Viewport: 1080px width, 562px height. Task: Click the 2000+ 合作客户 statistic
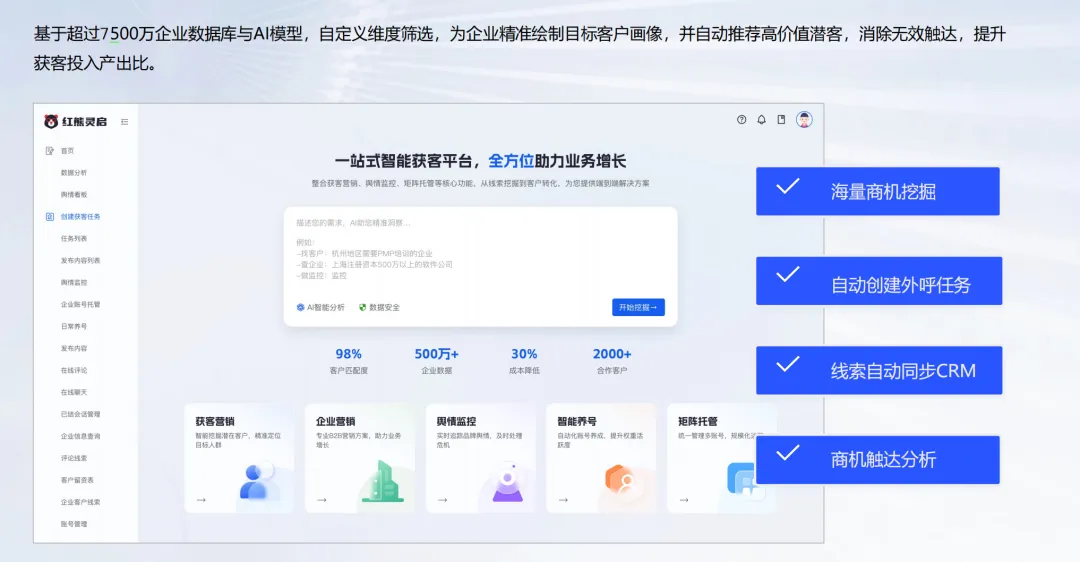(x=612, y=361)
